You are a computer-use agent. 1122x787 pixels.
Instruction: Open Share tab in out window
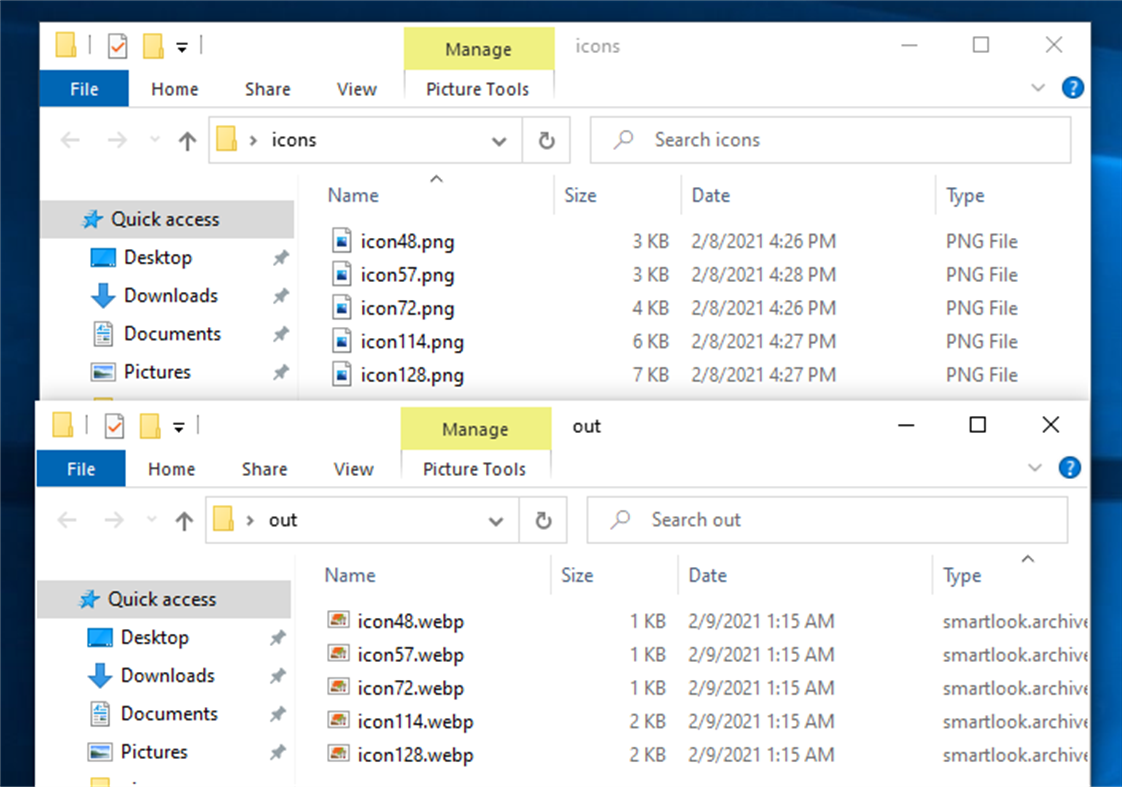pos(265,469)
